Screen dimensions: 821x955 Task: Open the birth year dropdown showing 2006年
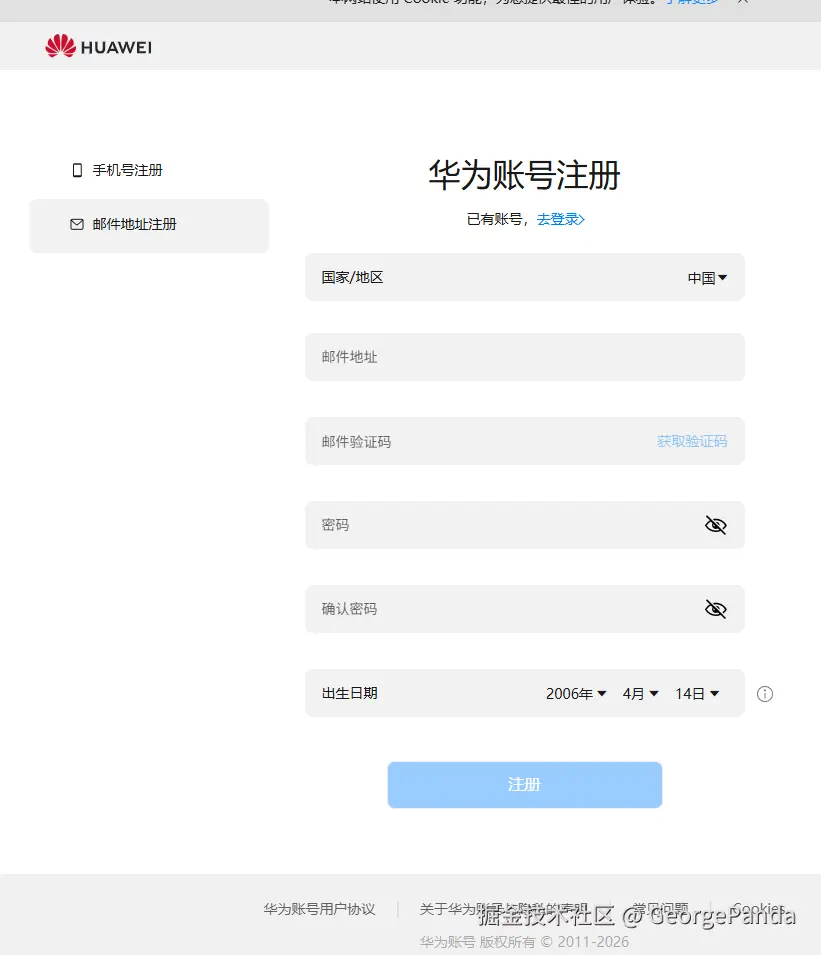point(576,693)
